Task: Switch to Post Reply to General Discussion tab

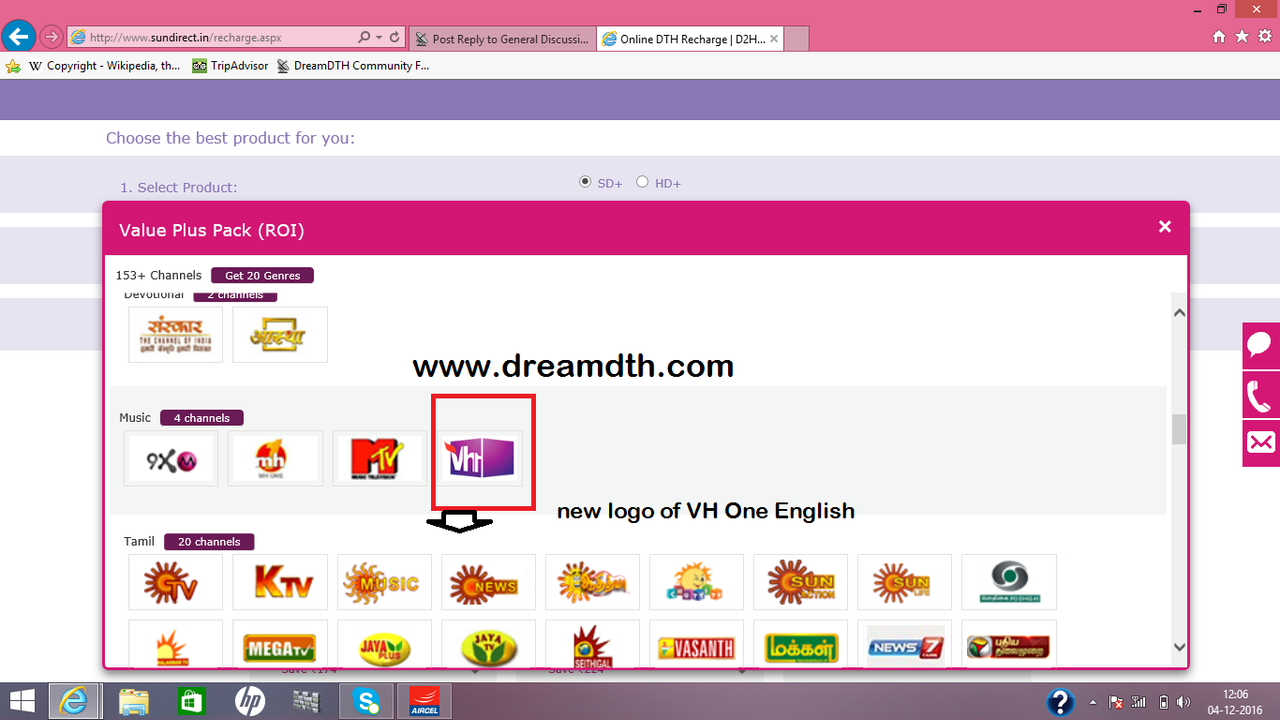Action: point(502,39)
